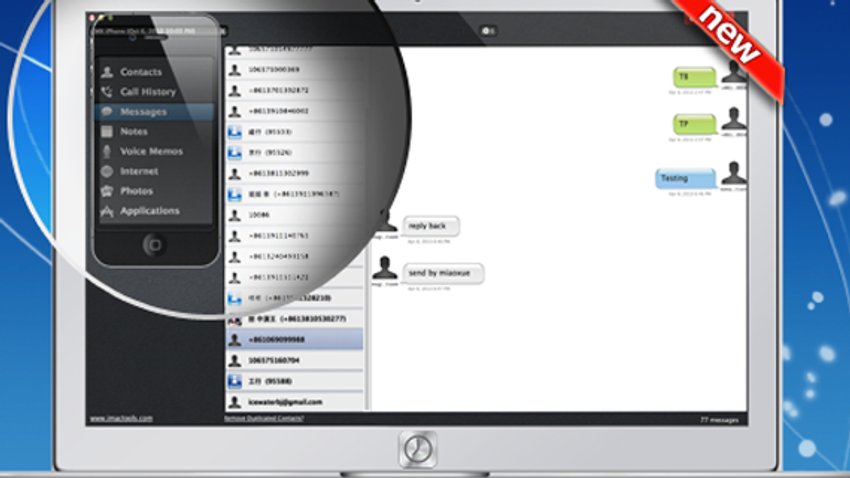This screenshot has height=478, width=850.
Task: Select Messages in the phone sidebar
Action: [155, 112]
